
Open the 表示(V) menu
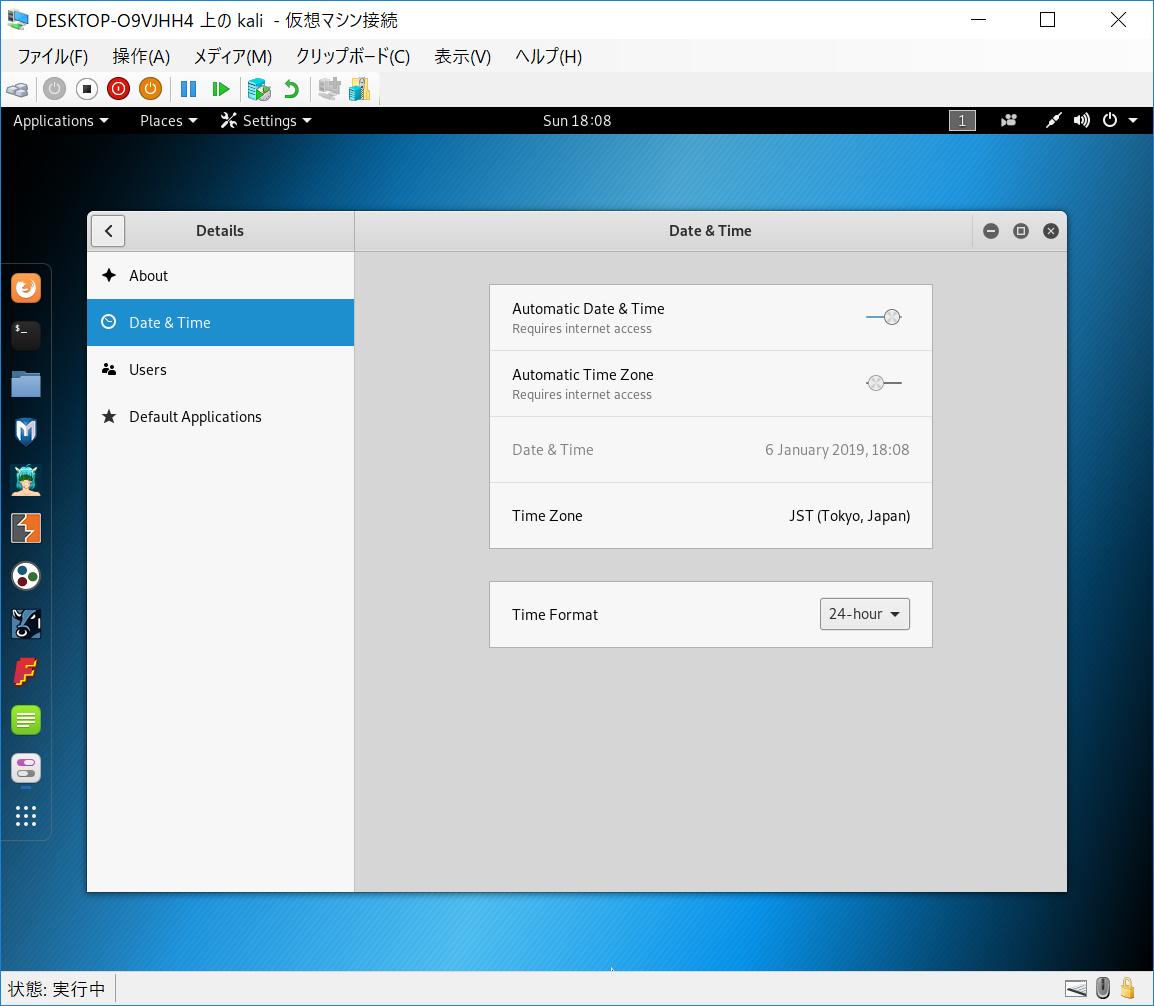462,57
